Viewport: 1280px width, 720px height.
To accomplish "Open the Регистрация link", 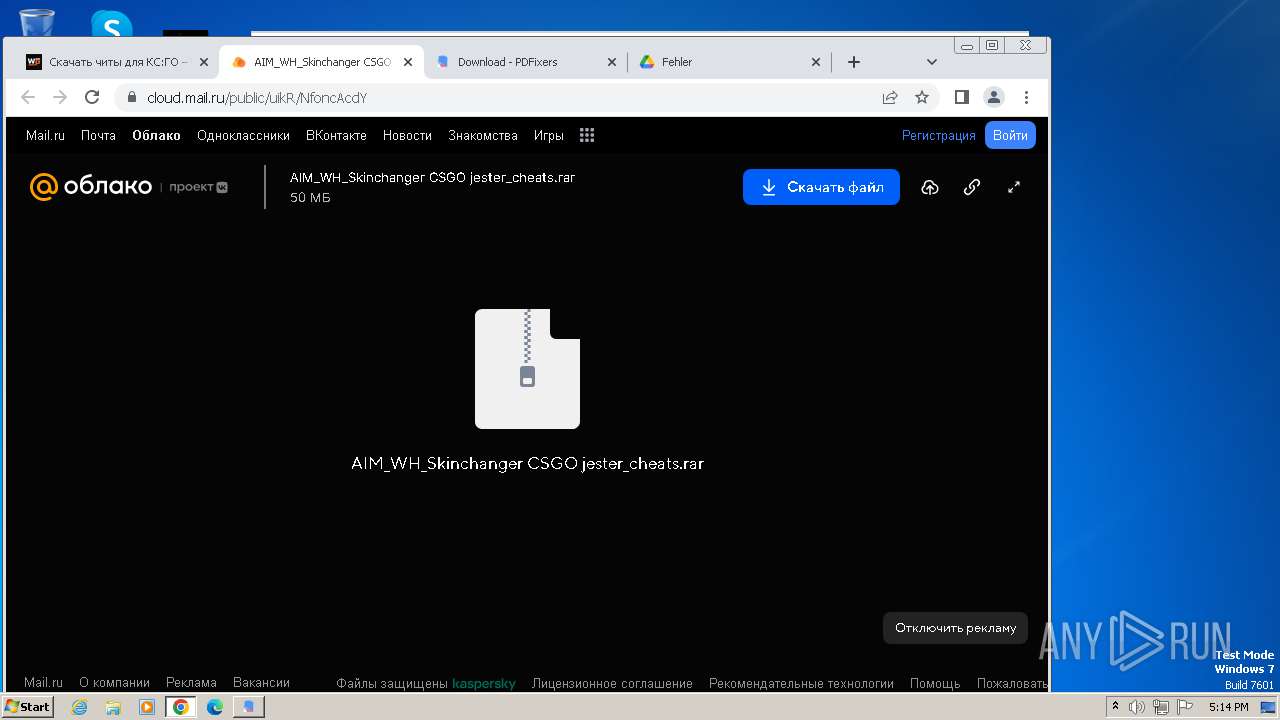I will pos(939,135).
